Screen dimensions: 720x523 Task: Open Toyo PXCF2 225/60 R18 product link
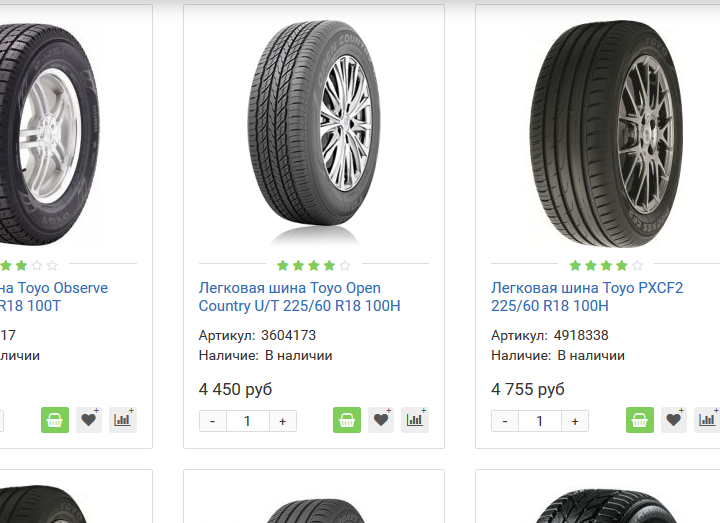[x=587, y=297]
